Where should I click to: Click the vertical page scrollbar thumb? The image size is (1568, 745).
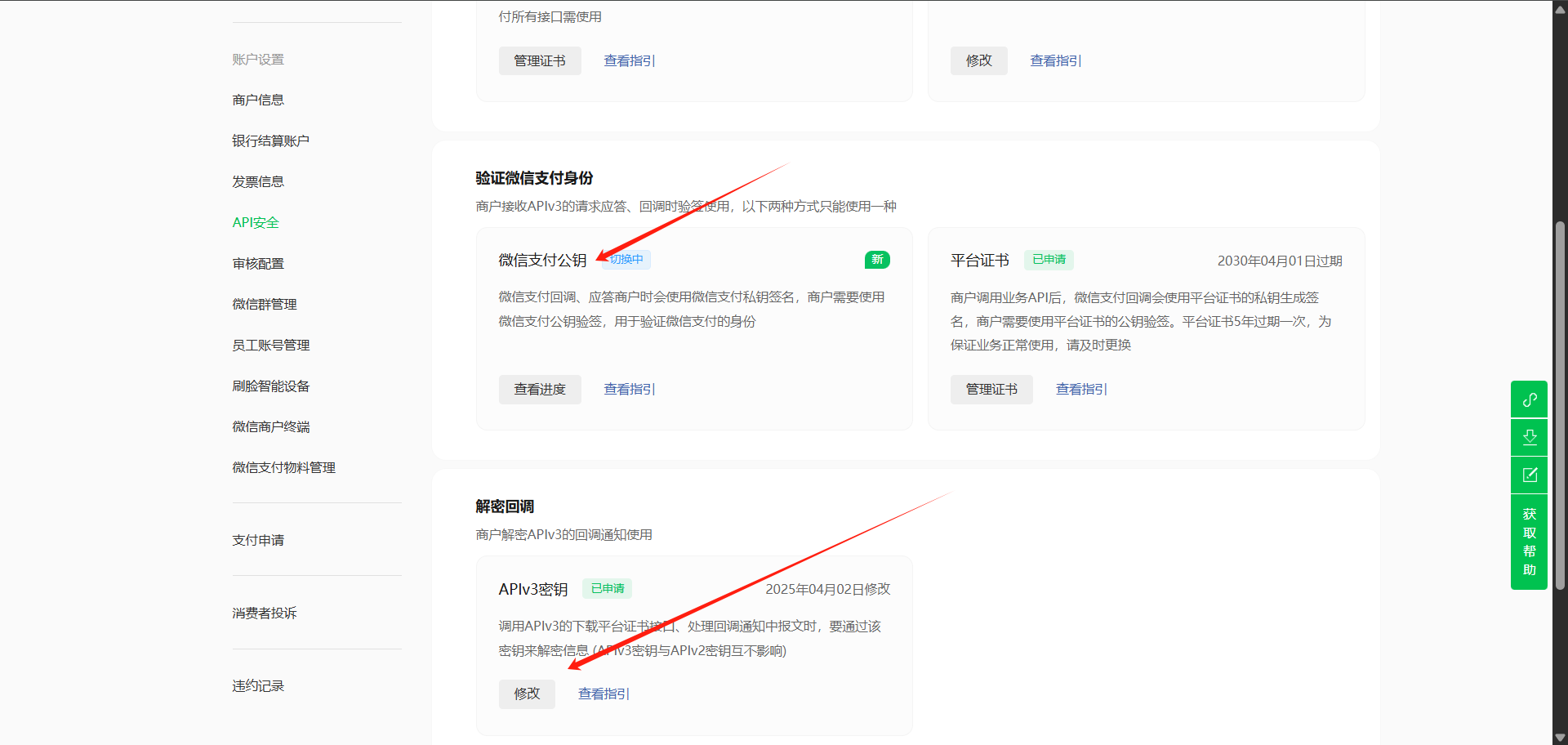[x=1560, y=404]
